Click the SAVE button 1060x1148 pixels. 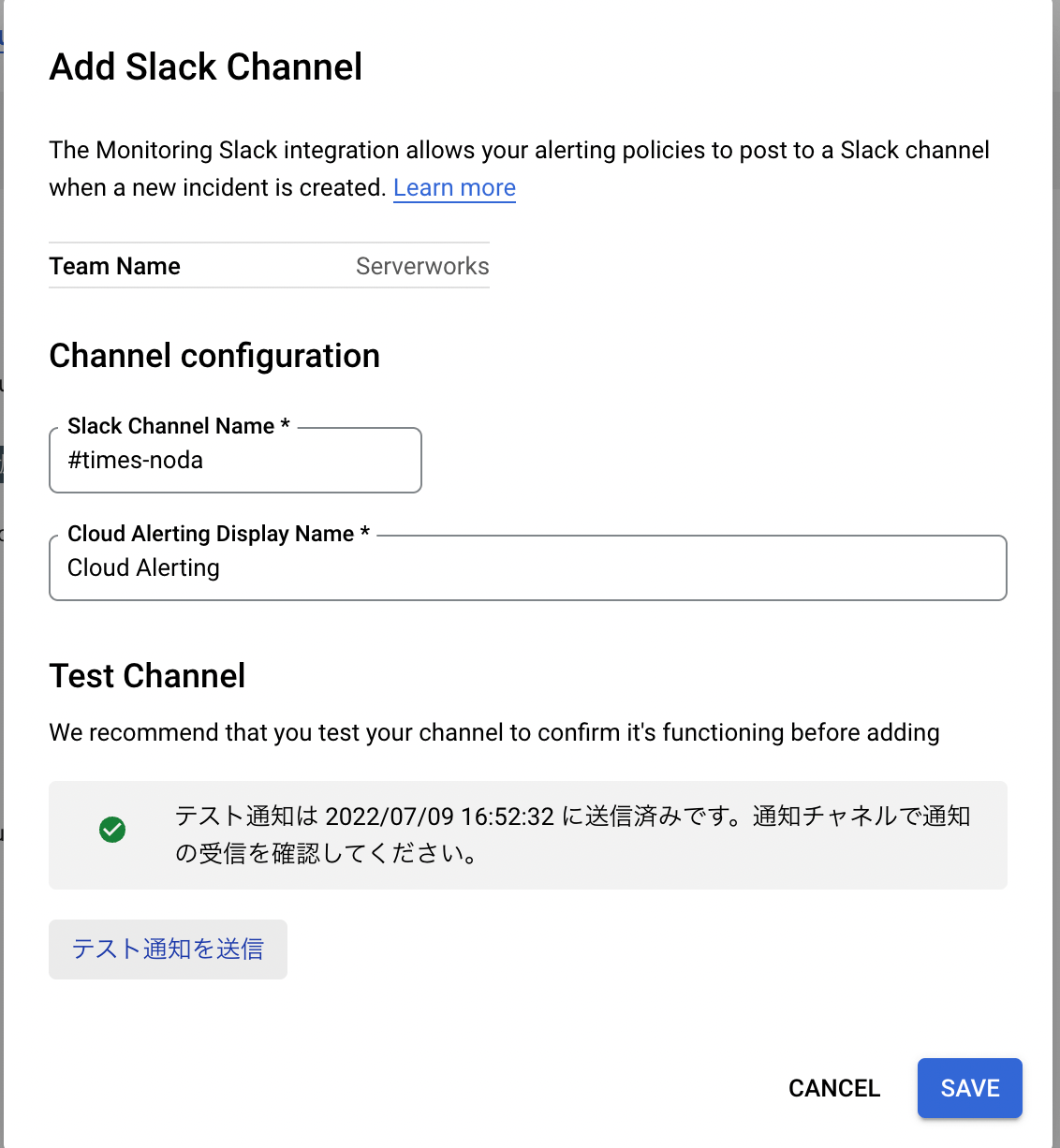[x=970, y=1088]
